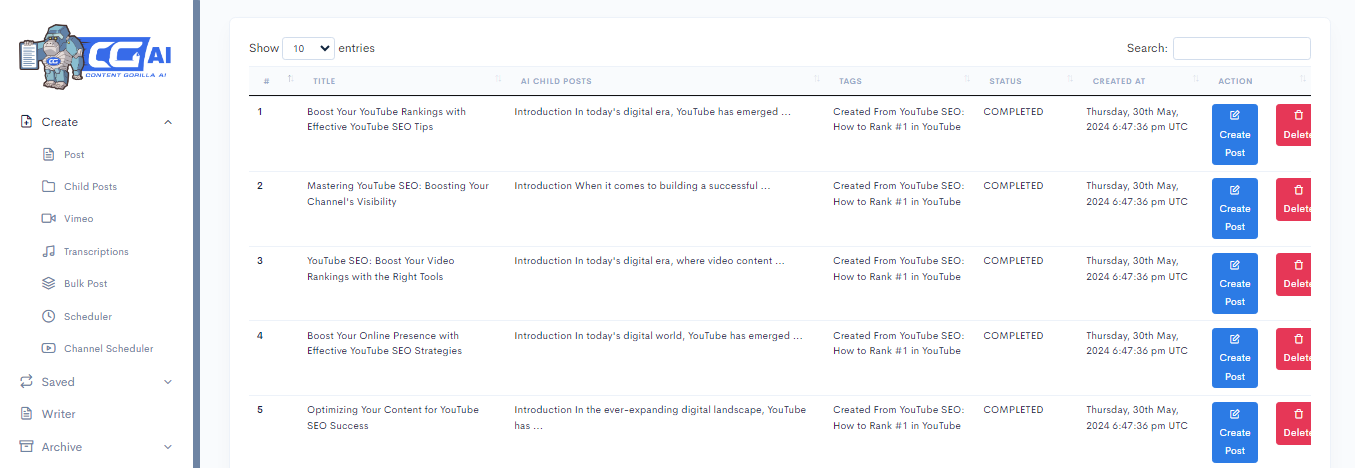Open the Show entries count dropdown

point(309,48)
